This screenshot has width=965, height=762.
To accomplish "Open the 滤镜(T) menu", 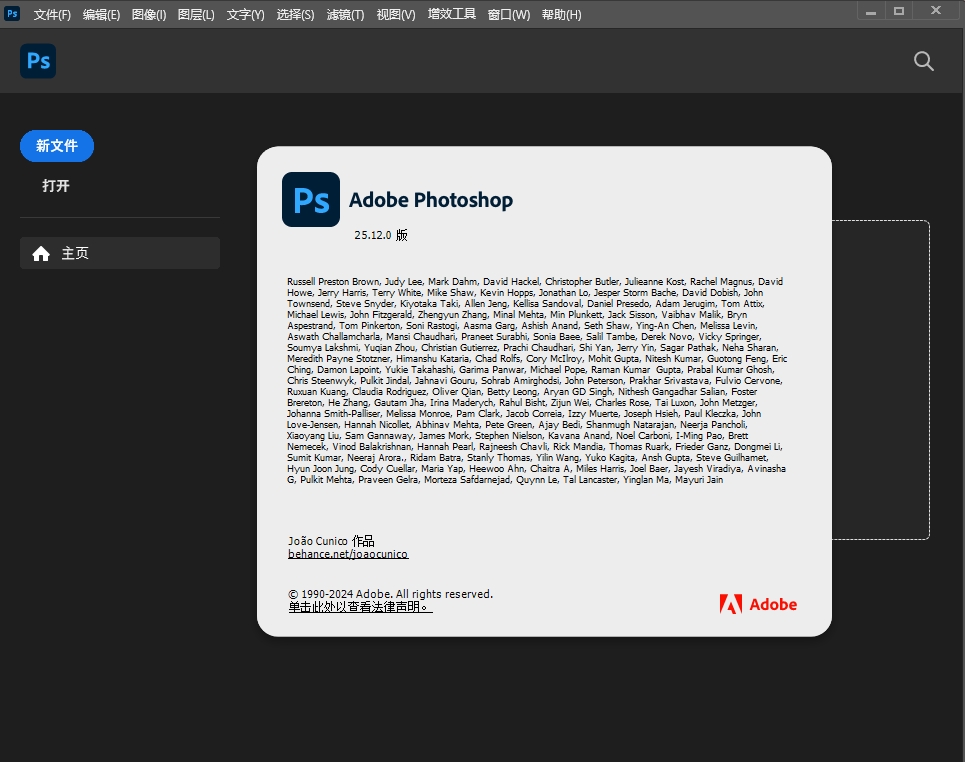I will pos(345,14).
